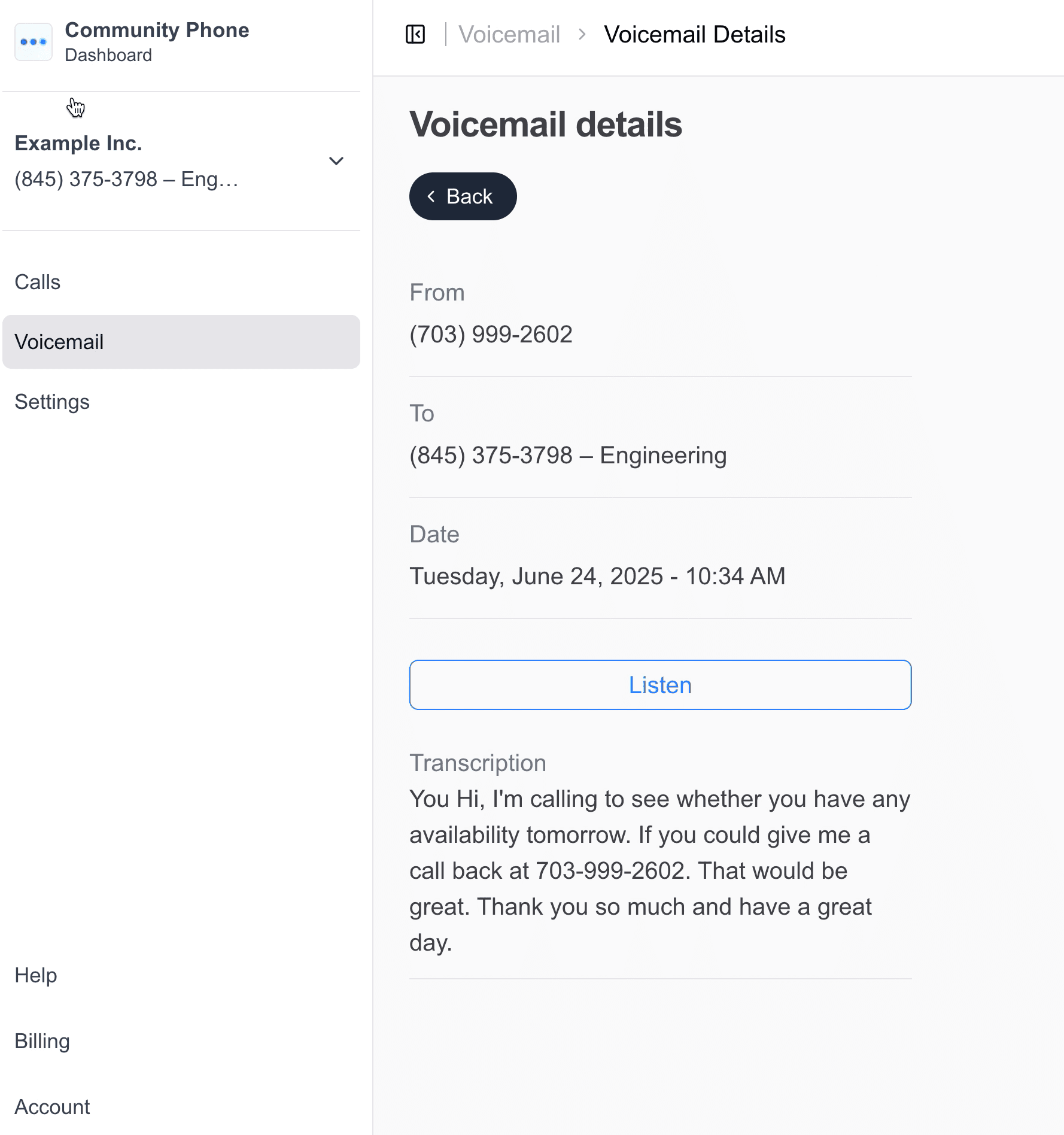Select Voicemail Details in the breadcrumb
This screenshot has width=1064, height=1135.
[695, 35]
